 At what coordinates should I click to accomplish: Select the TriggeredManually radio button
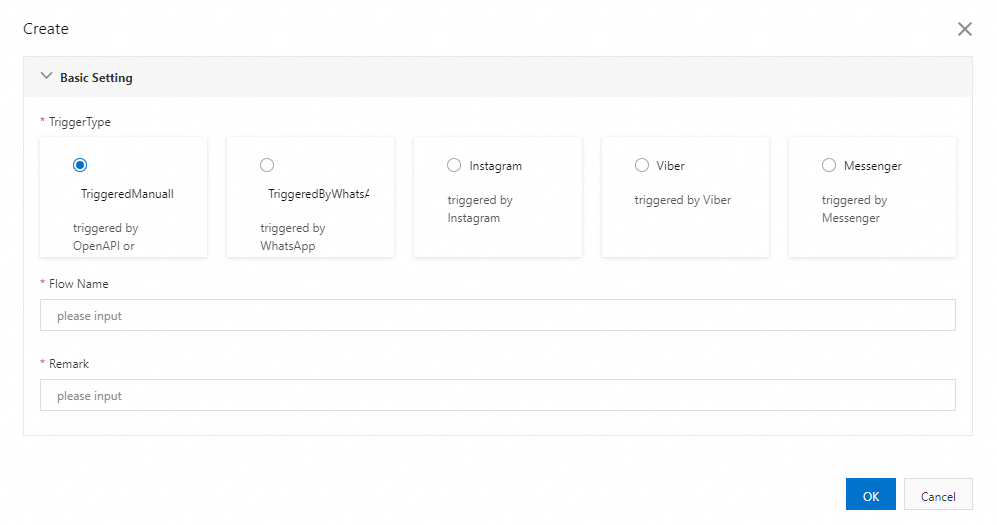pyautogui.click(x=80, y=165)
